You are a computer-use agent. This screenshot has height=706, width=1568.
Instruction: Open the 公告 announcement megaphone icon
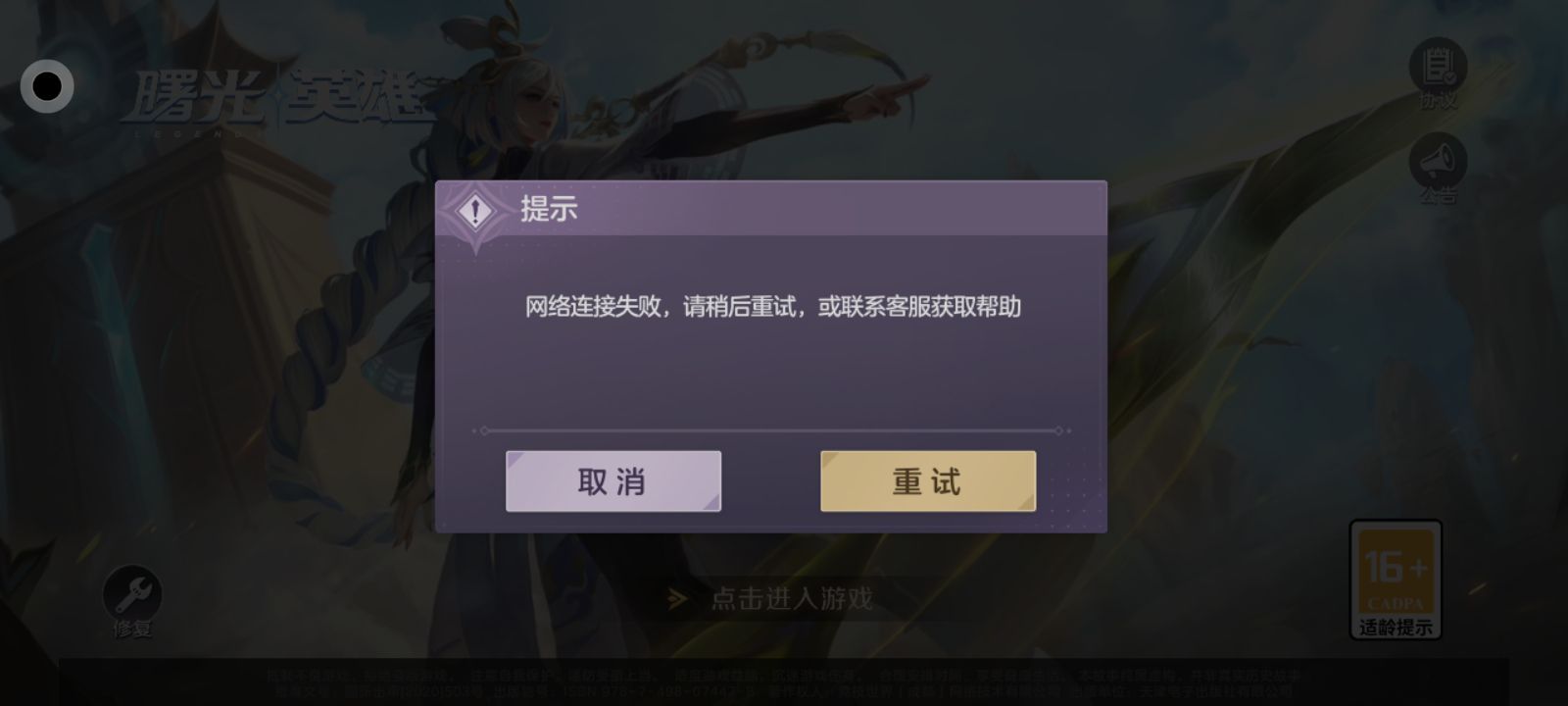(x=1438, y=161)
